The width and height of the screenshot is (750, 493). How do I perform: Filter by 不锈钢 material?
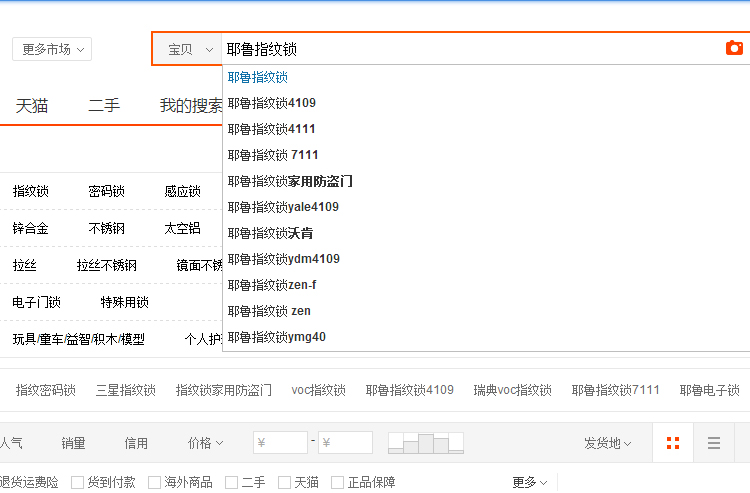pyautogui.click(x=107, y=228)
